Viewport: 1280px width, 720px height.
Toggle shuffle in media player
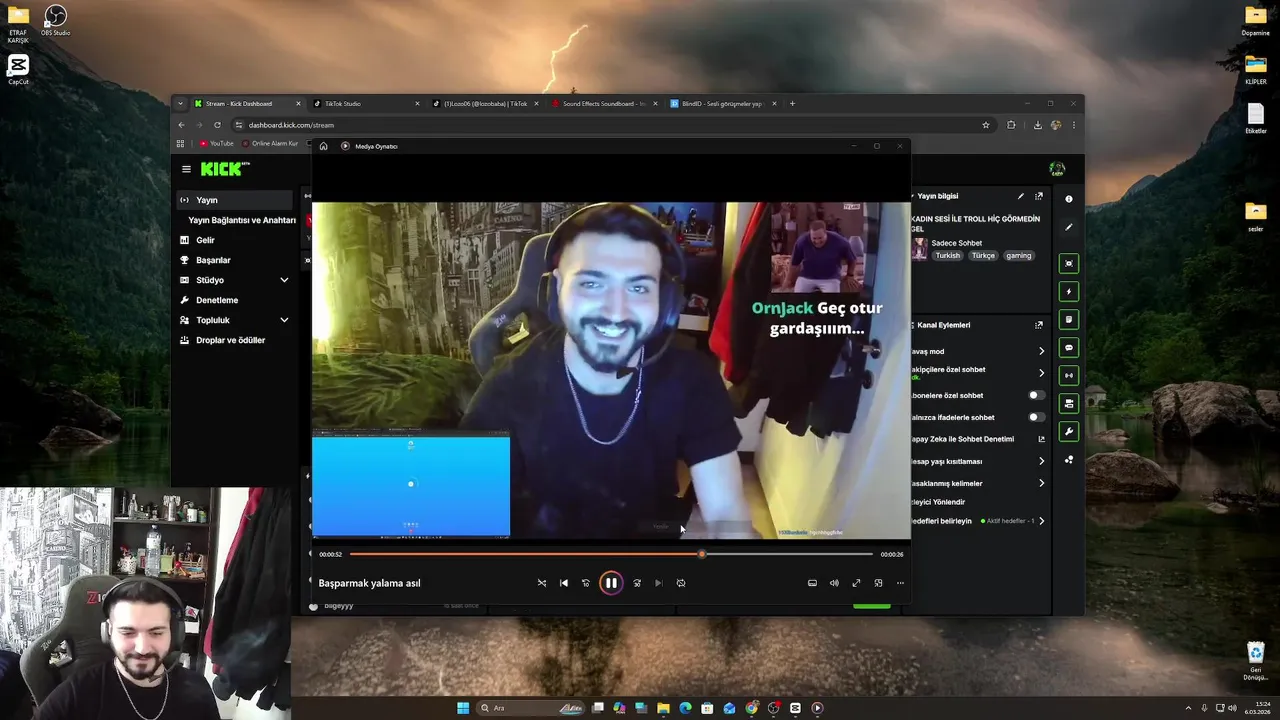[x=542, y=583]
